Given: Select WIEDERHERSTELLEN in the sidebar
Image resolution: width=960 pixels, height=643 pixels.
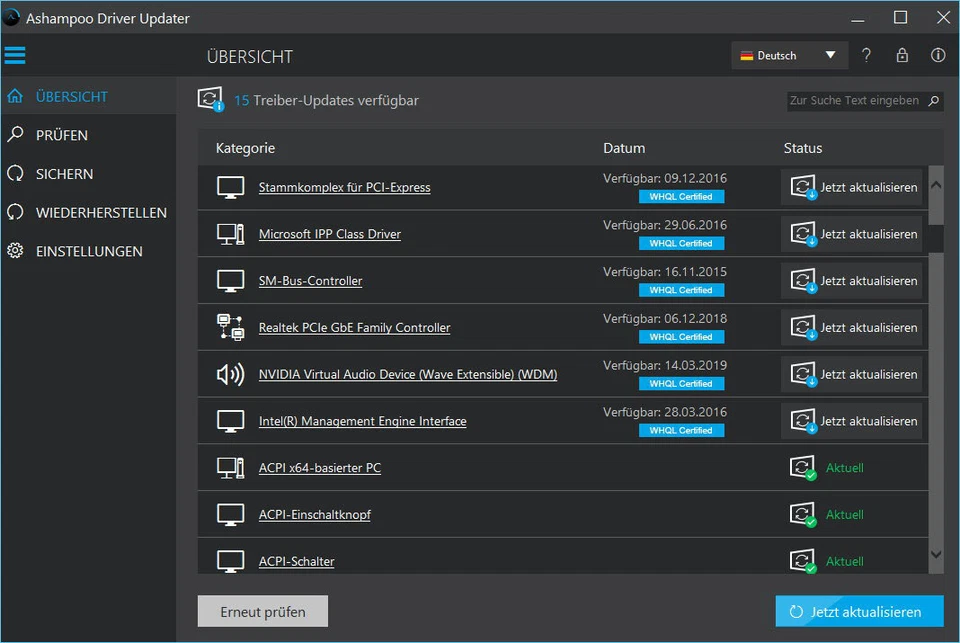Looking at the screenshot, I should pos(96,212).
